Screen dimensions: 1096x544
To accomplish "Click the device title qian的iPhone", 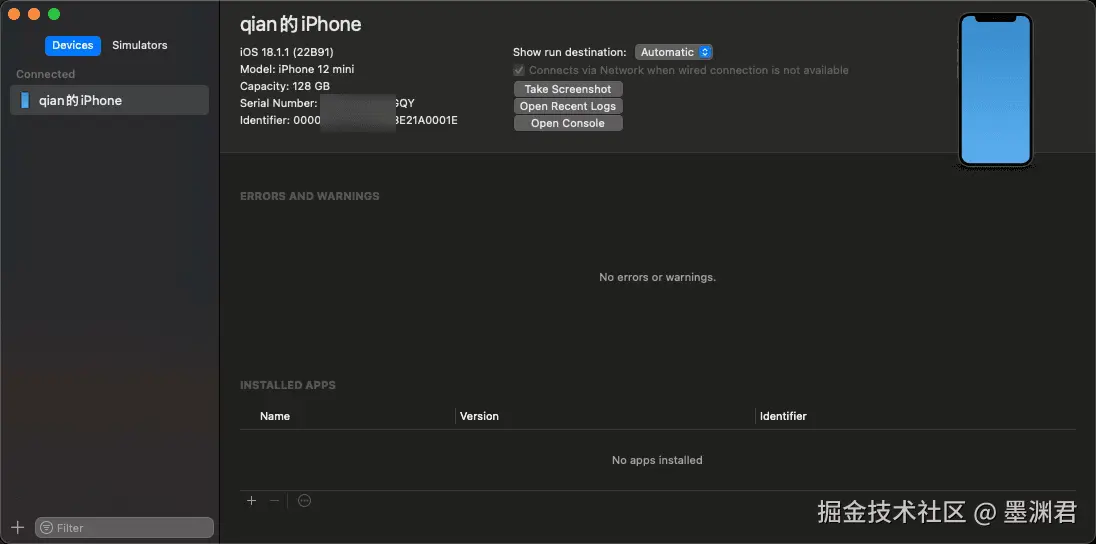I will (301, 24).
